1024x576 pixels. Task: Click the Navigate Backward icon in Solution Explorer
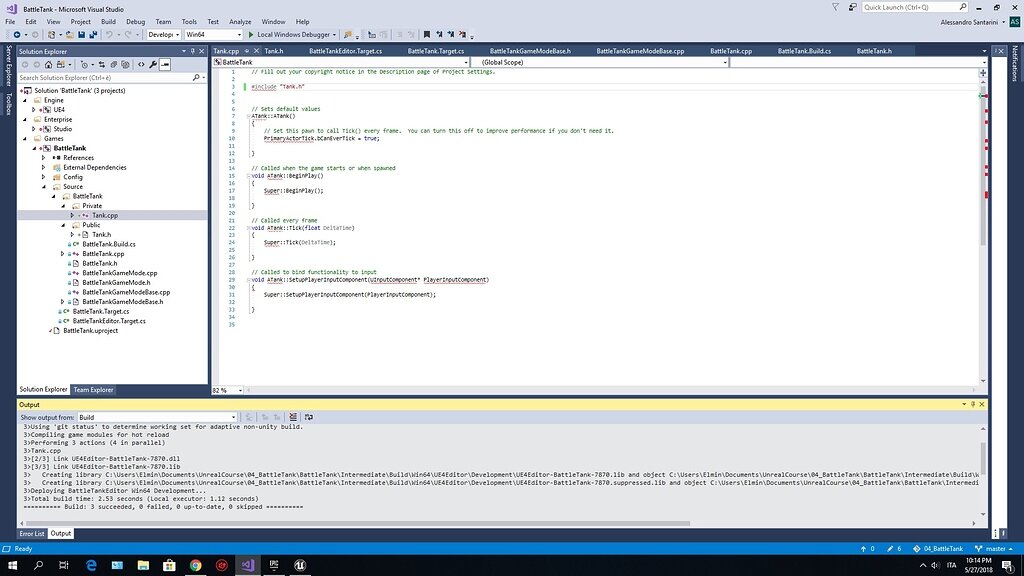pos(25,64)
